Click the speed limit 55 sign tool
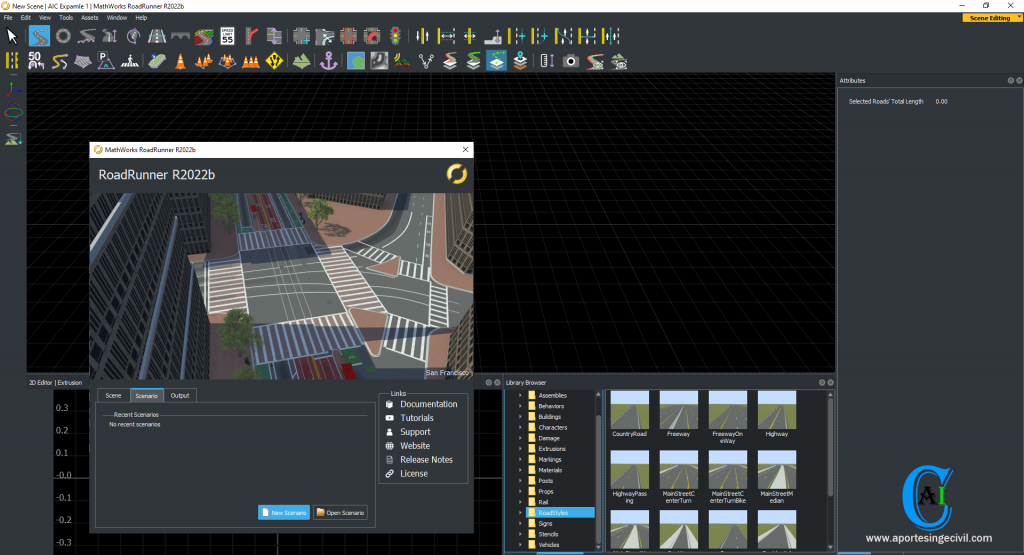This screenshot has width=1024, height=555. [227, 36]
